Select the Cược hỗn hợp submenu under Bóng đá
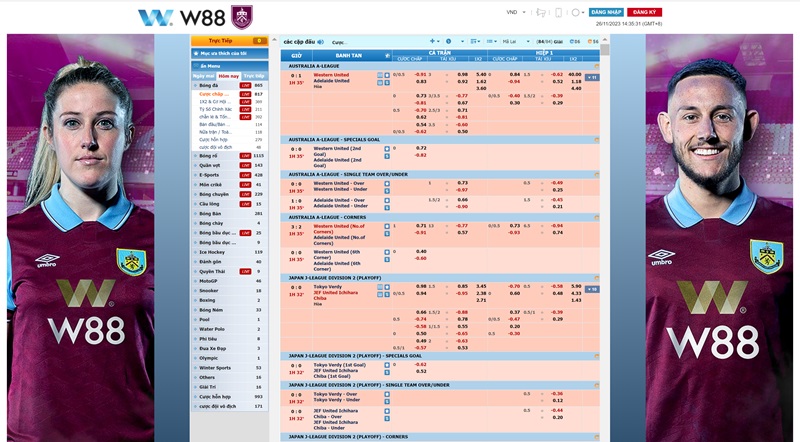 (x=213, y=139)
